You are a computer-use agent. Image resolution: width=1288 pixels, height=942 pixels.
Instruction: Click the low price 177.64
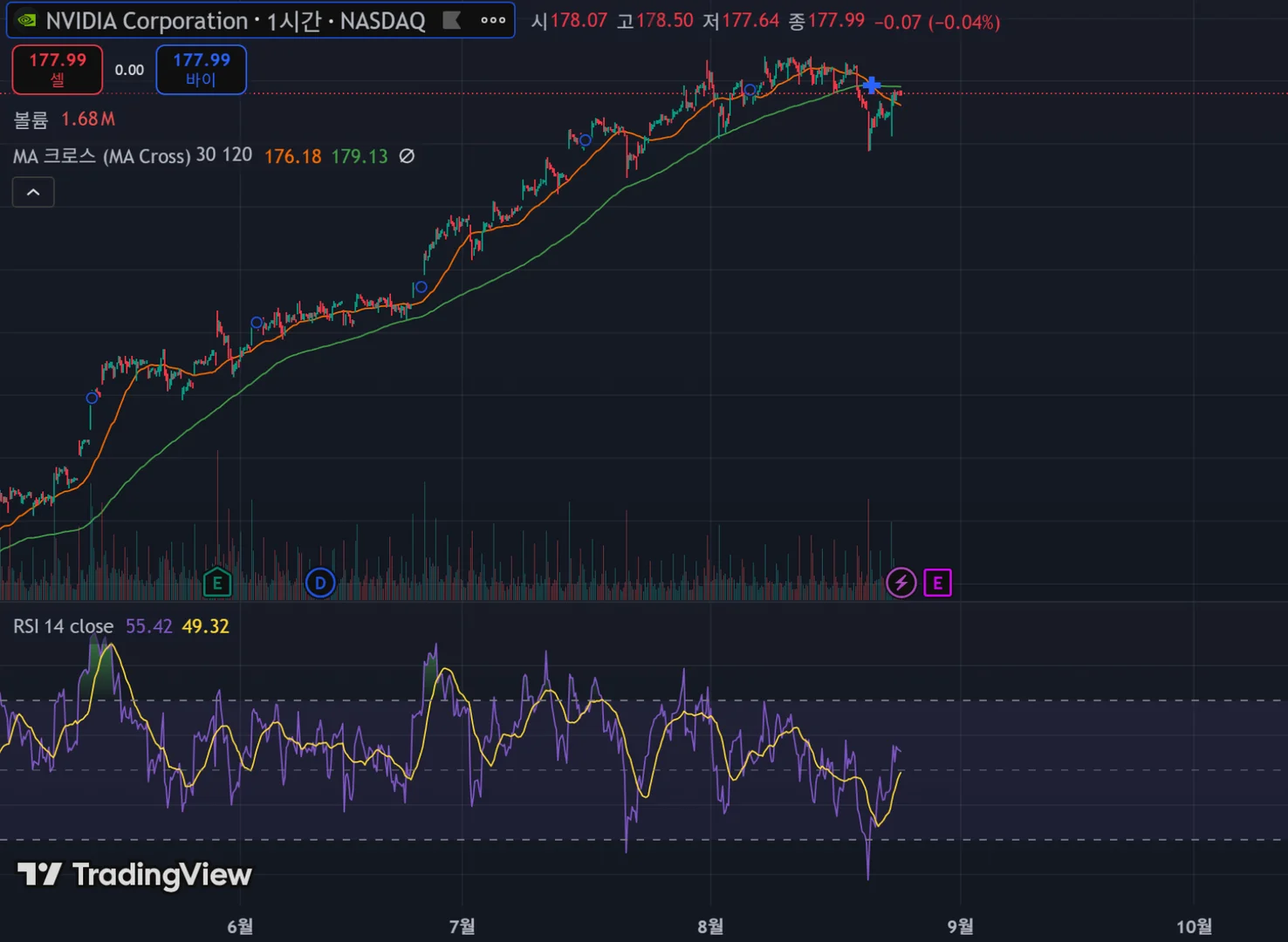pyautogui.click(x=750, y=21)
